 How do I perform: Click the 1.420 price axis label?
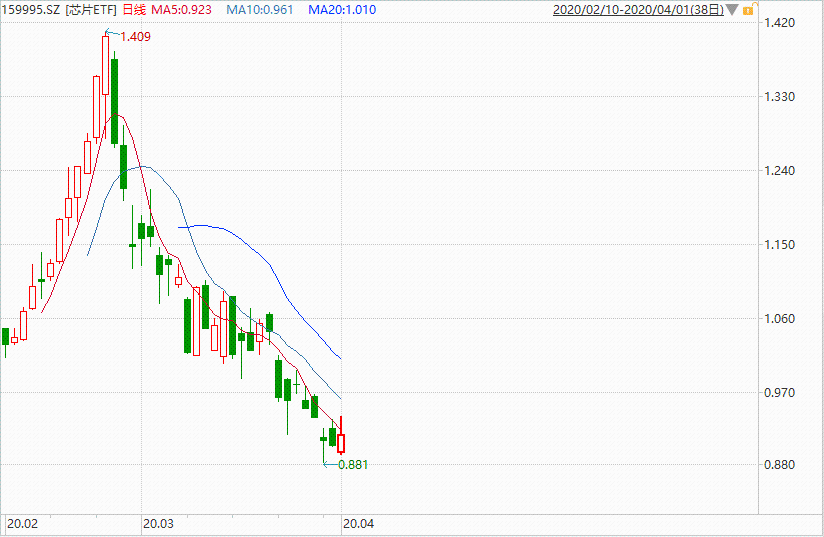coord(778,22)
